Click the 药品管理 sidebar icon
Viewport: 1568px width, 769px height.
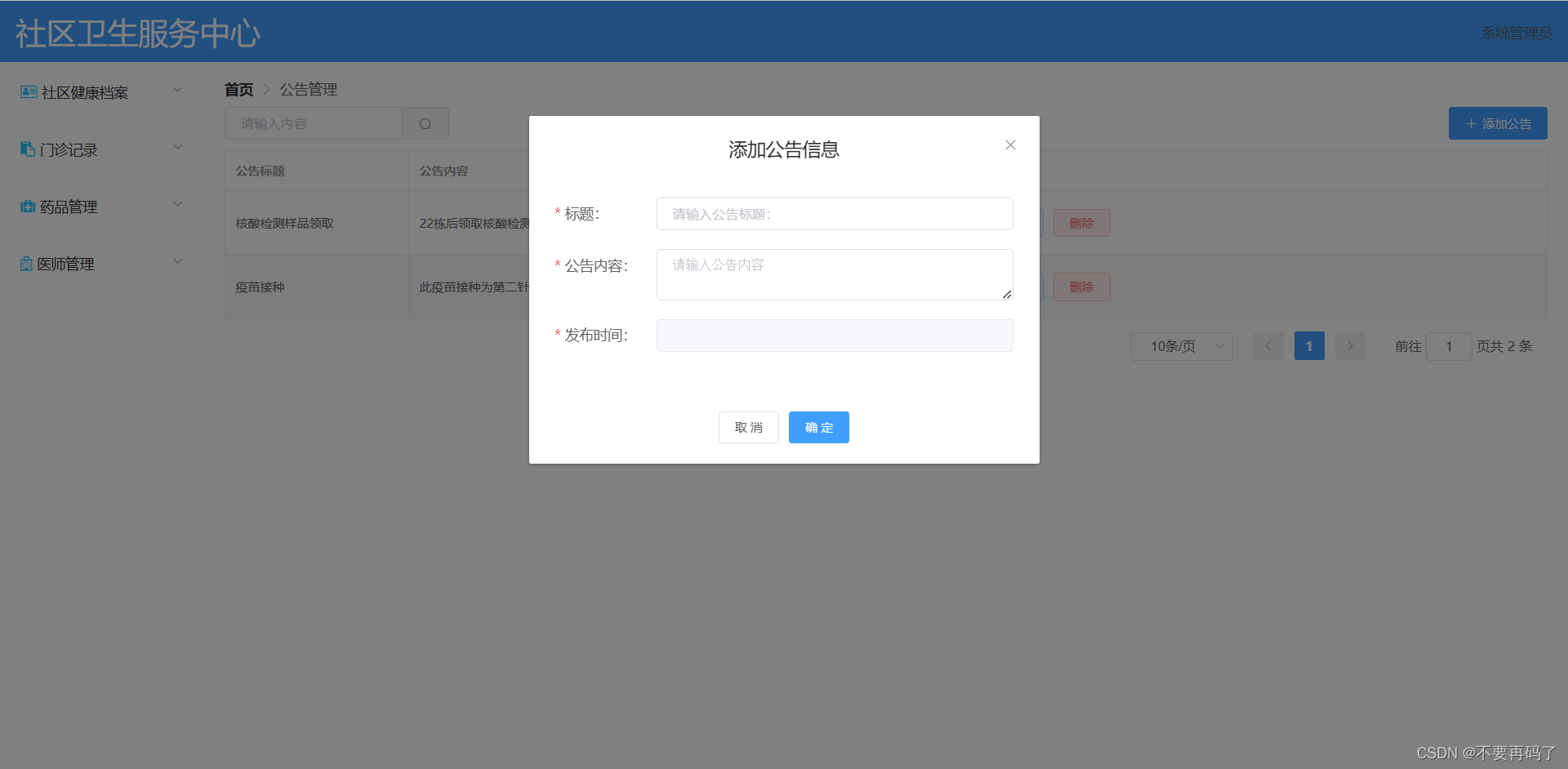coord(28,207)
